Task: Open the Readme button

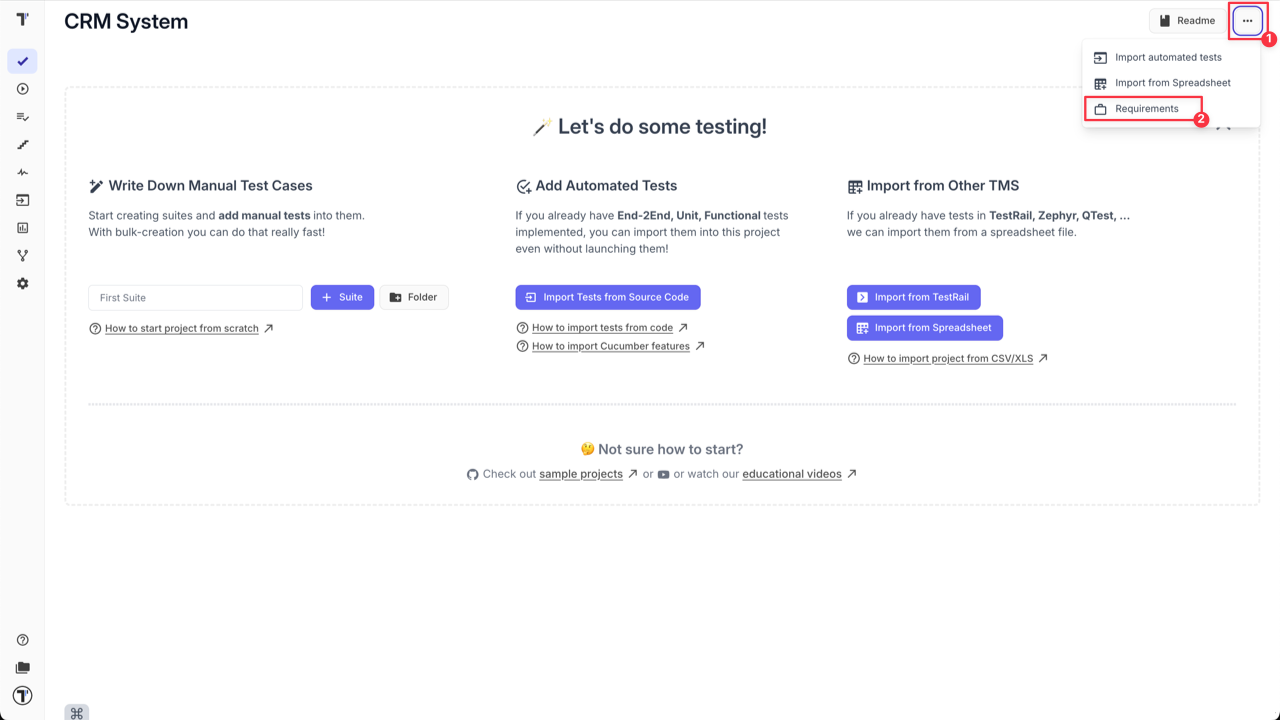Action: [1186, 20]
